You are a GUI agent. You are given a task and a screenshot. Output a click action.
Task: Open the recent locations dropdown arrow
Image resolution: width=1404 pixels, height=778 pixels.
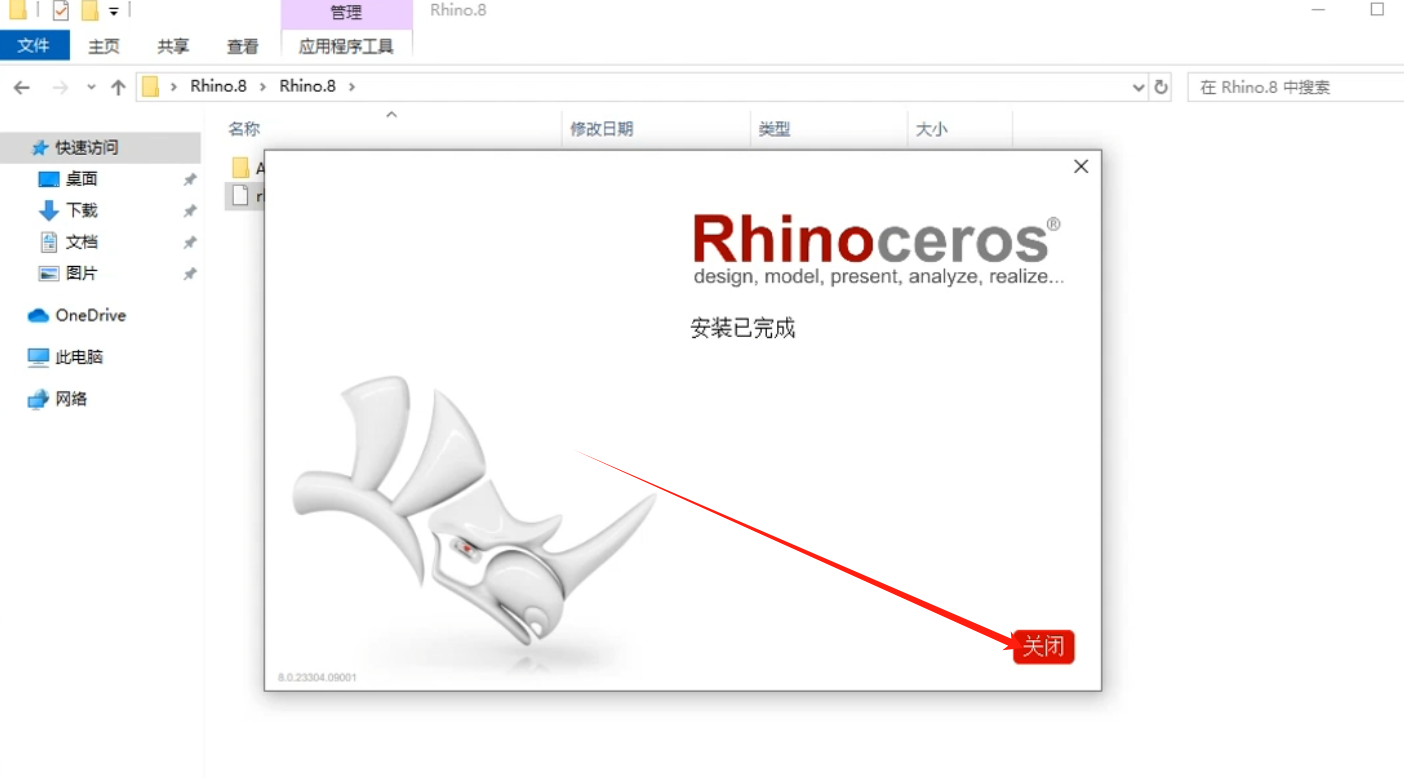[x=92, y=87]
